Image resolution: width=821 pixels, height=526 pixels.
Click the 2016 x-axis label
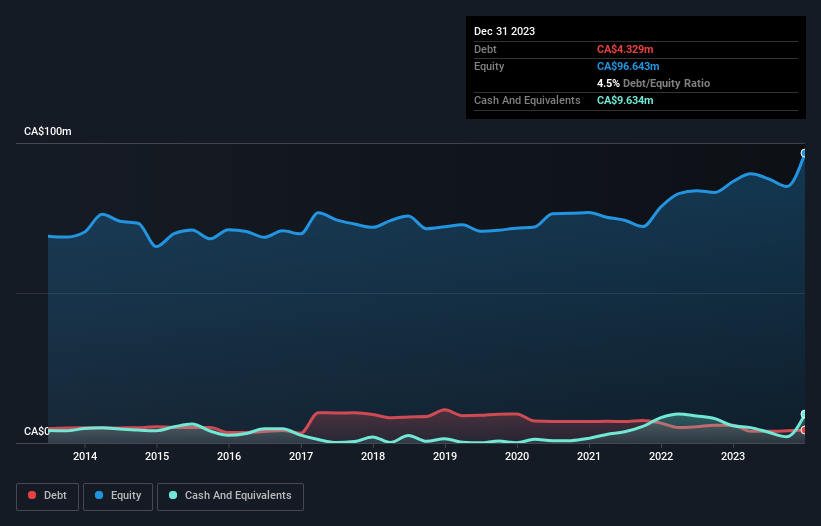pyautogui.click(x=229, y=456)
